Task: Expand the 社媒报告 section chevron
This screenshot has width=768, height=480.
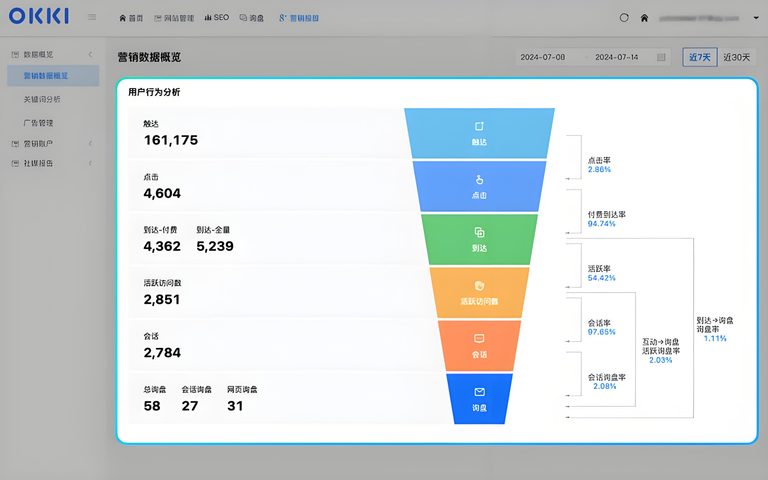Action: click(91, 163)
